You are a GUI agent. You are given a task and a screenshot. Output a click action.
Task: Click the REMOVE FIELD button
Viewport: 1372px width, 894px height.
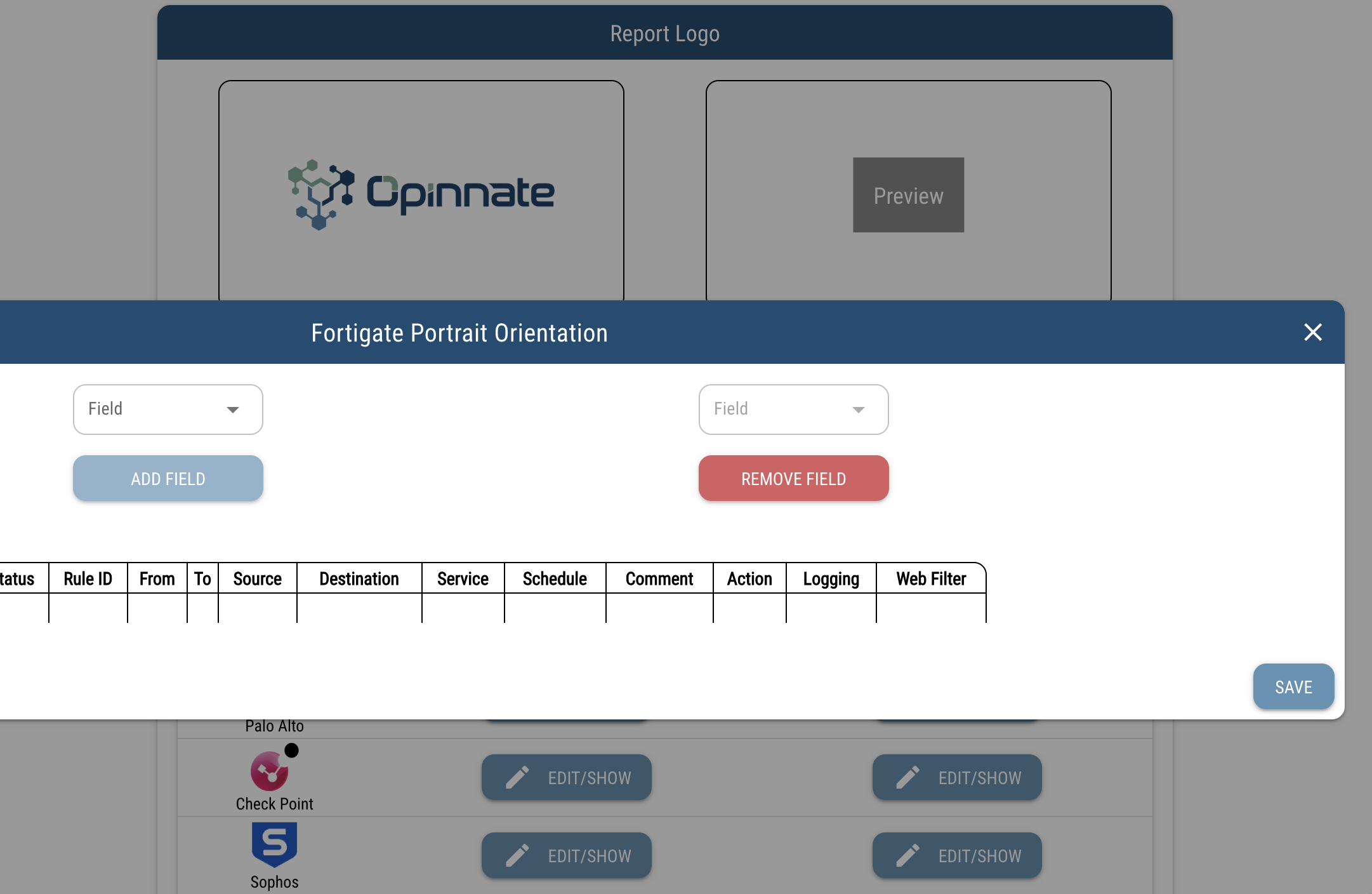pos(793,479)
